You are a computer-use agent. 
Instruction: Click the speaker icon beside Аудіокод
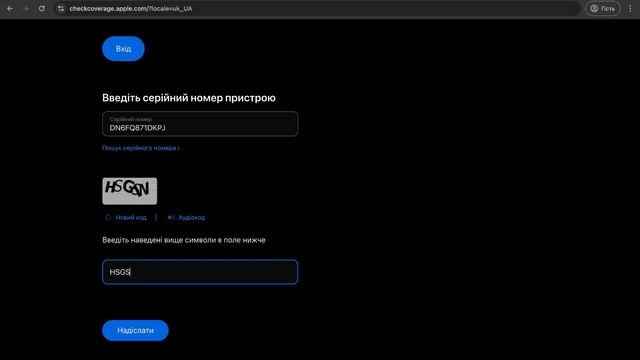[171, 218]
